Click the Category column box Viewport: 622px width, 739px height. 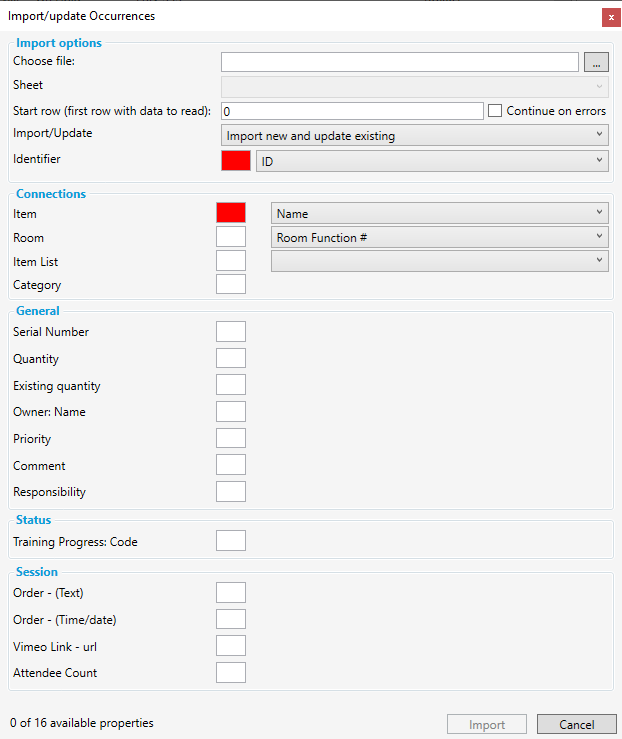click(x=231, y=285)
